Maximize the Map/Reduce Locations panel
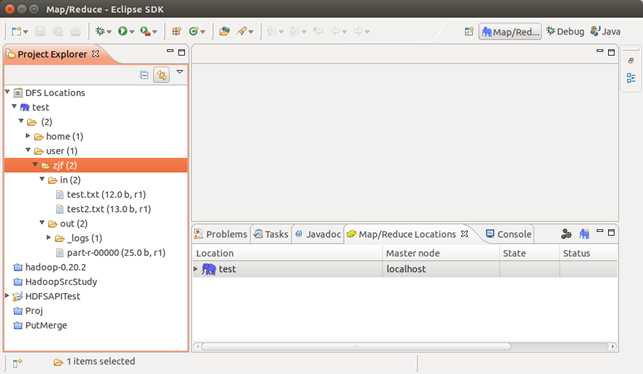 pyautogui.click(x=611, y=233)
